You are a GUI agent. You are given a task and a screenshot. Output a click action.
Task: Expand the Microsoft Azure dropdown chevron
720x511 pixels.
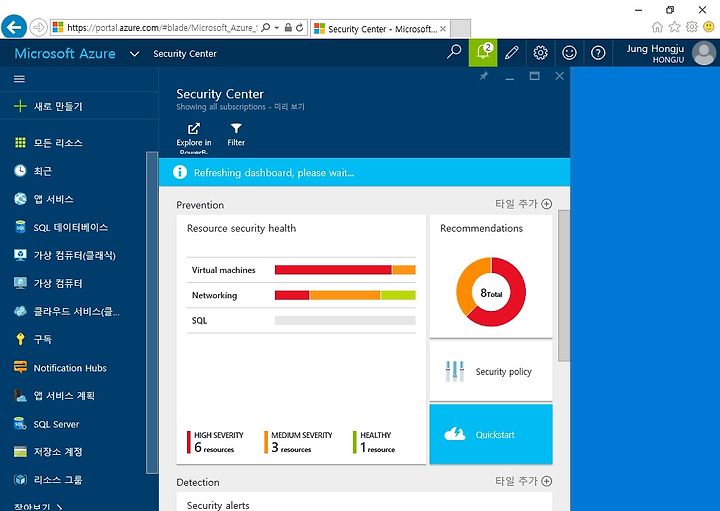point(134,54)
